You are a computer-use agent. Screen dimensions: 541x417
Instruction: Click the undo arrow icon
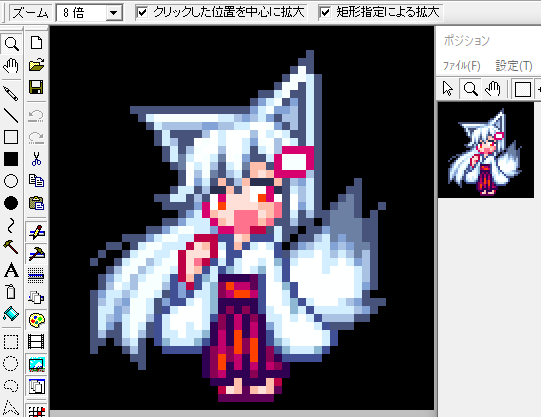[x=36, y=116]
